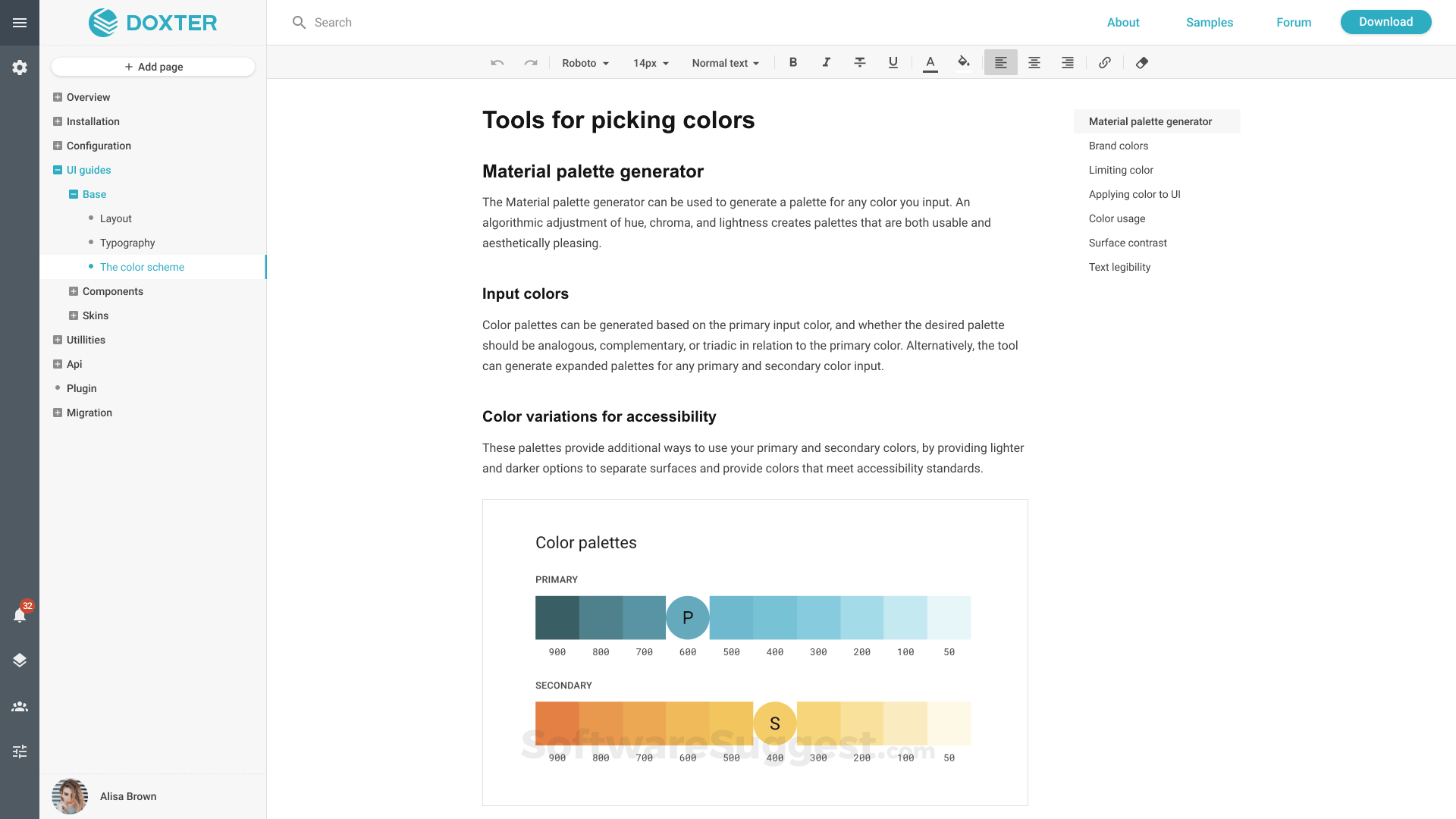Screen dimensions: 1456x819
Task: Open the layers icon in sidebar
Action: (x=20, y=660)
